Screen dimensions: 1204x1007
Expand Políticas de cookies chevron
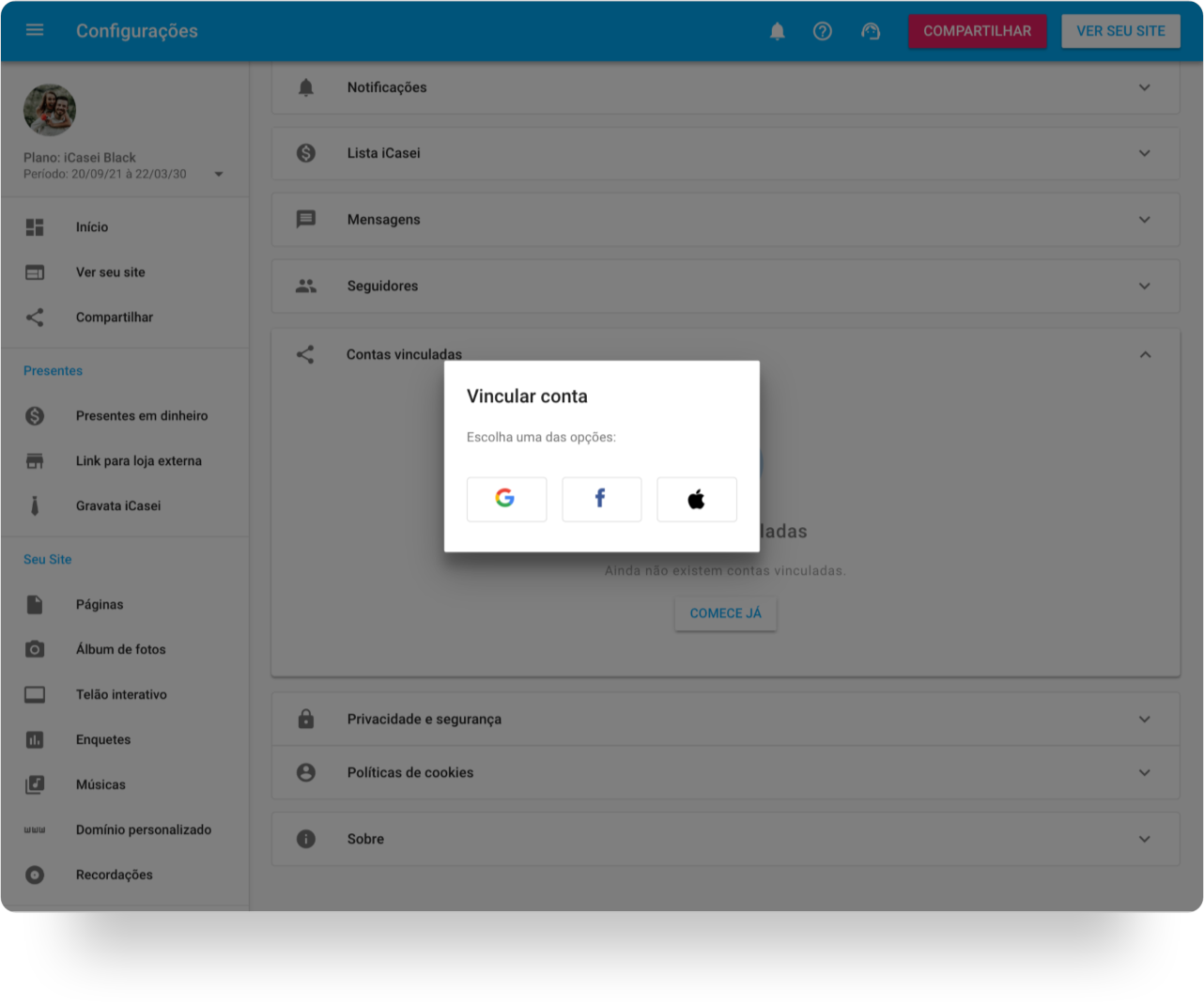click(x=1145, y=773)
